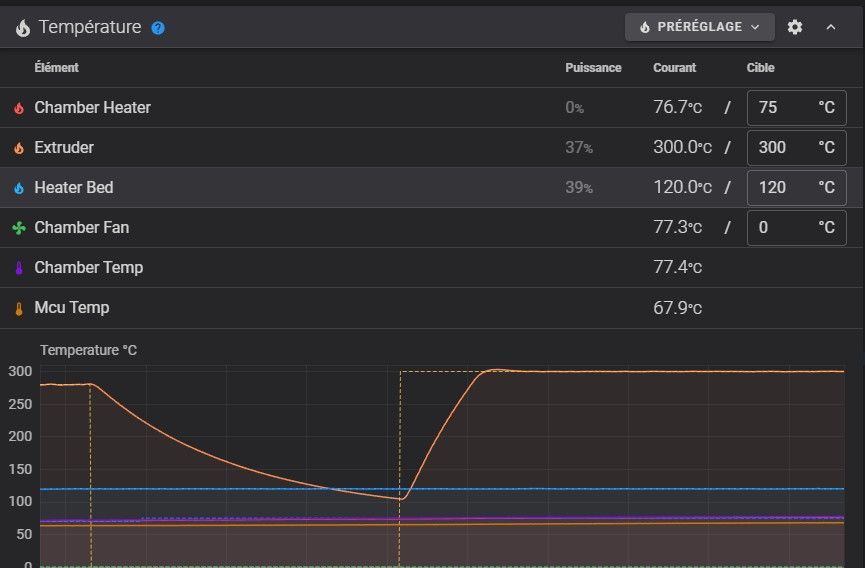
Task: Click the Cible column header
Action: [x=761, y=68]
